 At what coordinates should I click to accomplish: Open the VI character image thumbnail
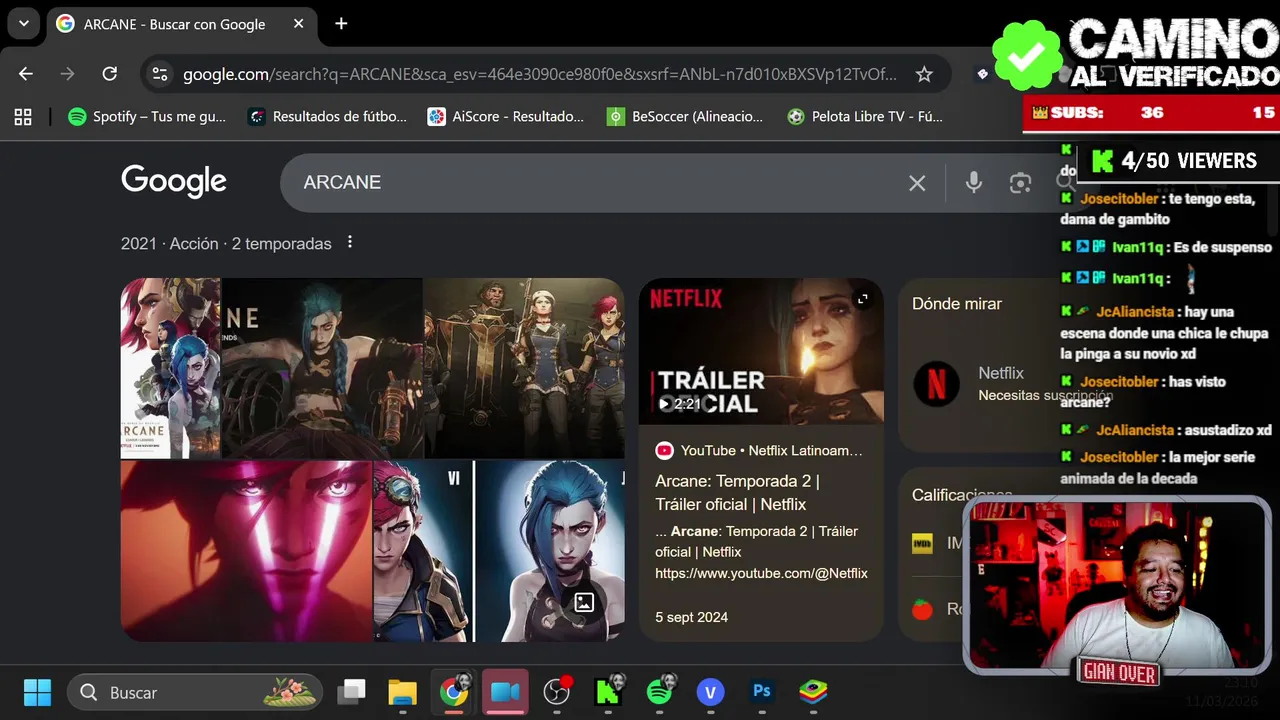[423, 551]
